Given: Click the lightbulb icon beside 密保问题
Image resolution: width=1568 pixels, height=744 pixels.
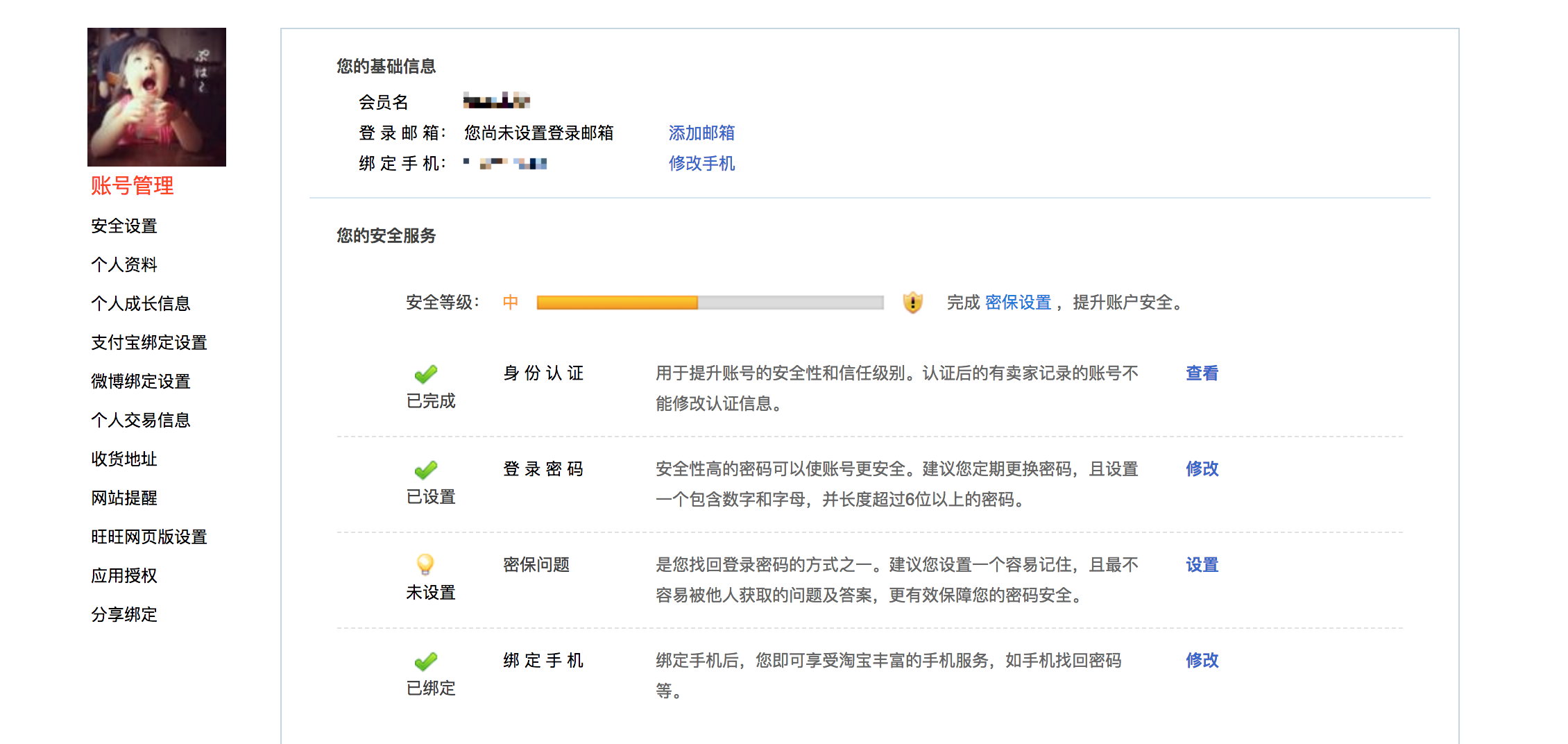Looking at the screenshot, I should pyautogui.click(x=425, y=565).
